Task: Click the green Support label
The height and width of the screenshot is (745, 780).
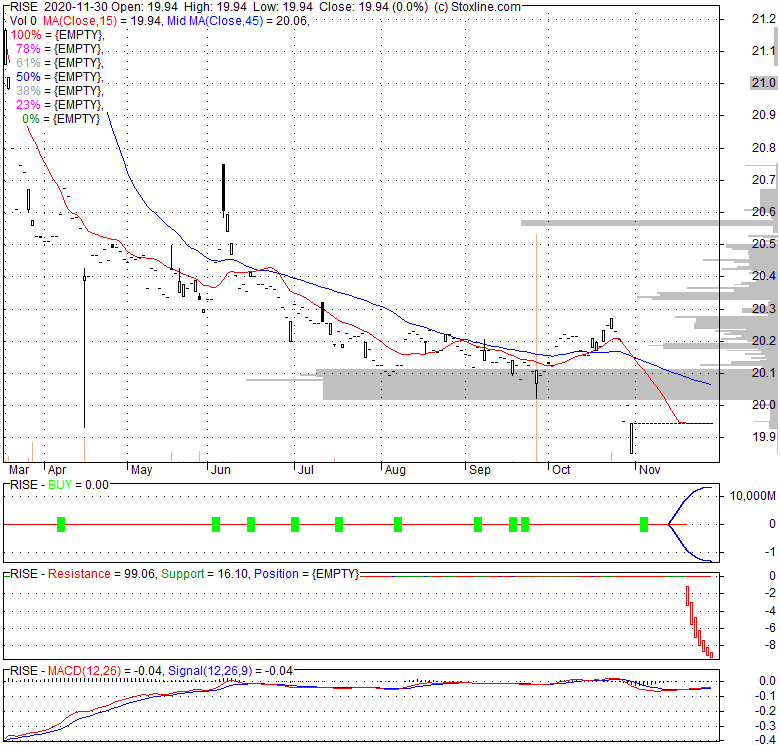Action: tap(183, 574)
